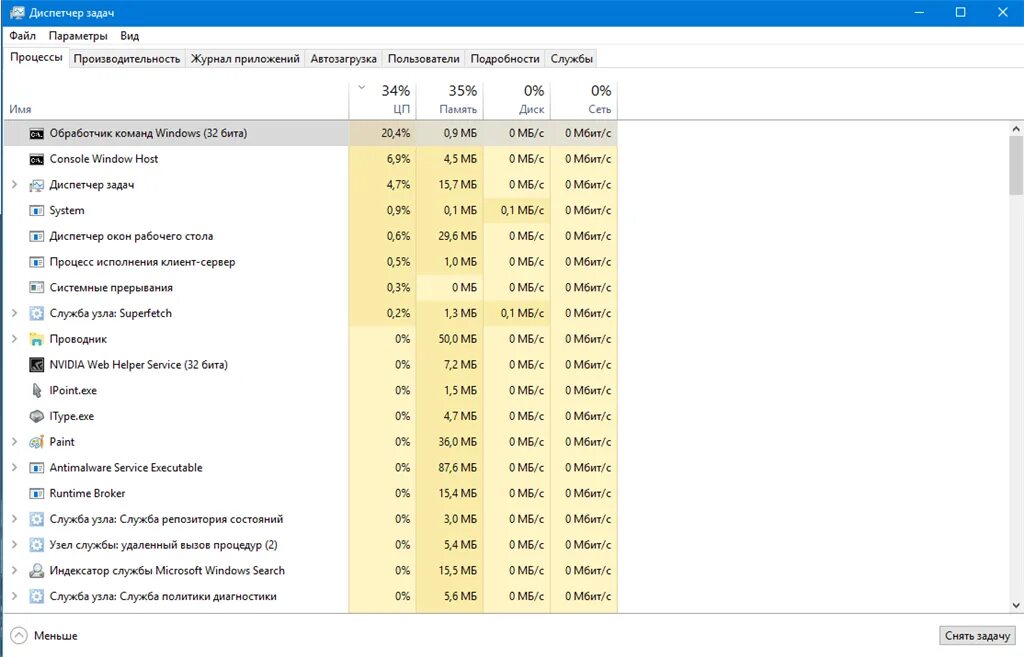1024x657 pixels.
Task: Expand Узел службы: удаленный вызов процедур
Action: tap(14, 545)
